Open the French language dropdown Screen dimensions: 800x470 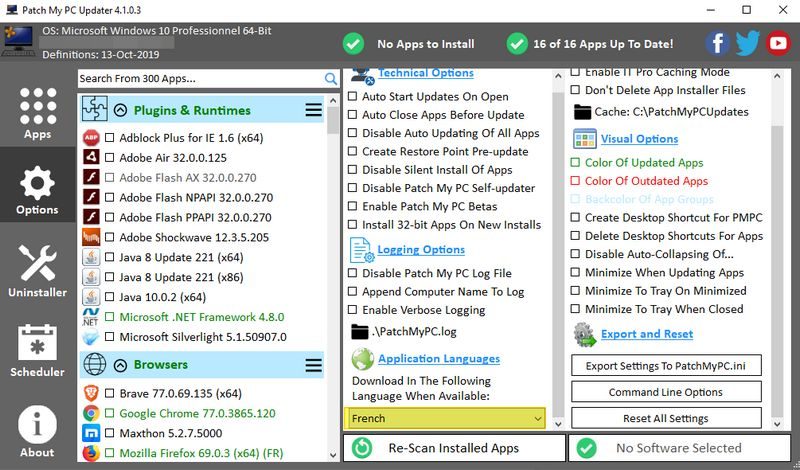446,418
